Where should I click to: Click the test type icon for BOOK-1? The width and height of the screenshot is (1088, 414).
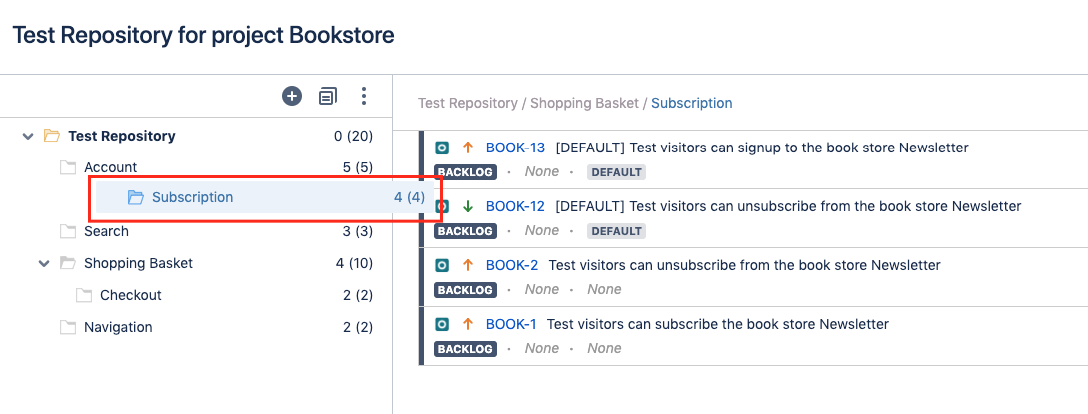[x=443, y=324]
